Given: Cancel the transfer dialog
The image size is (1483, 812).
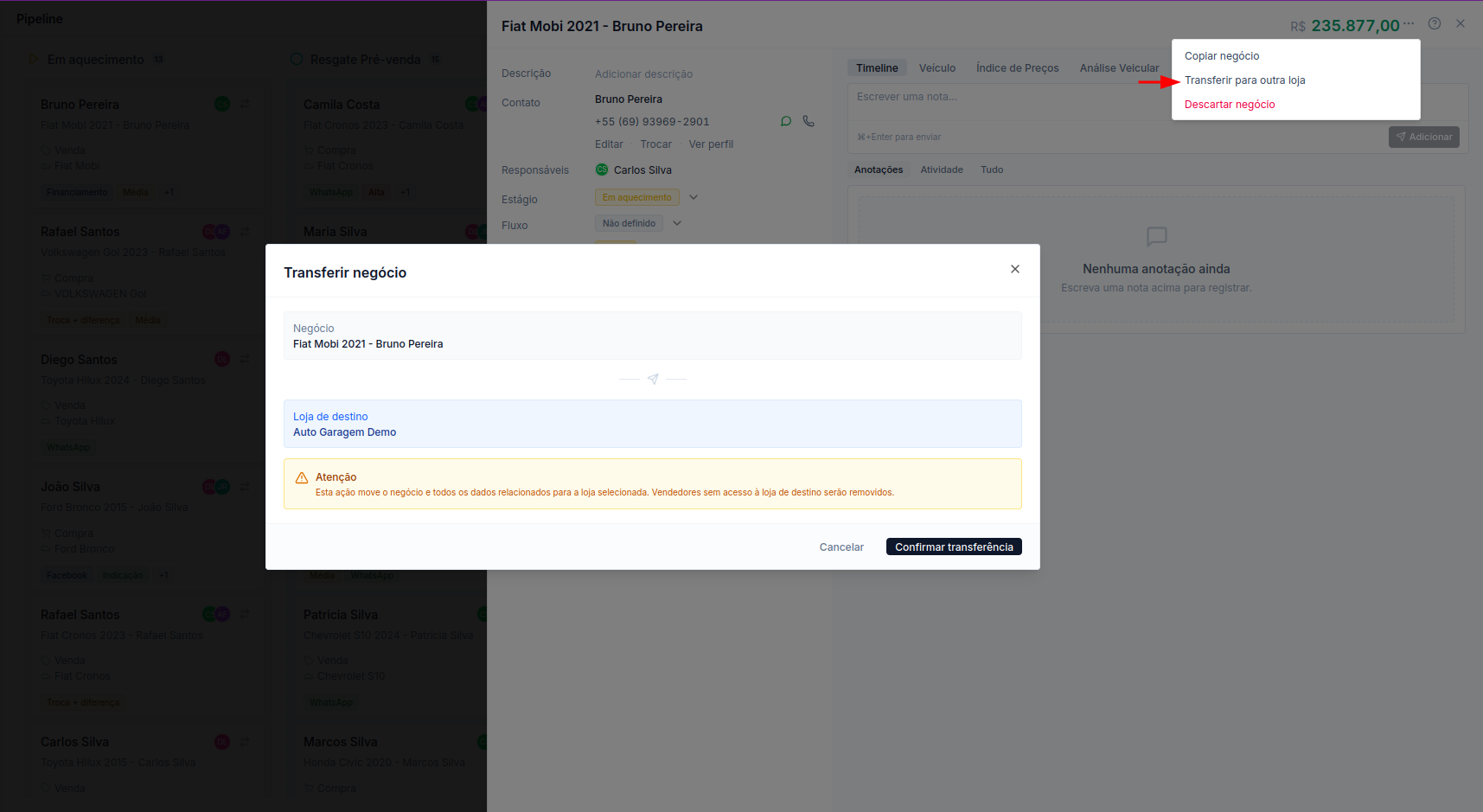Looking at the screenshot, I should tap(841, 547).
